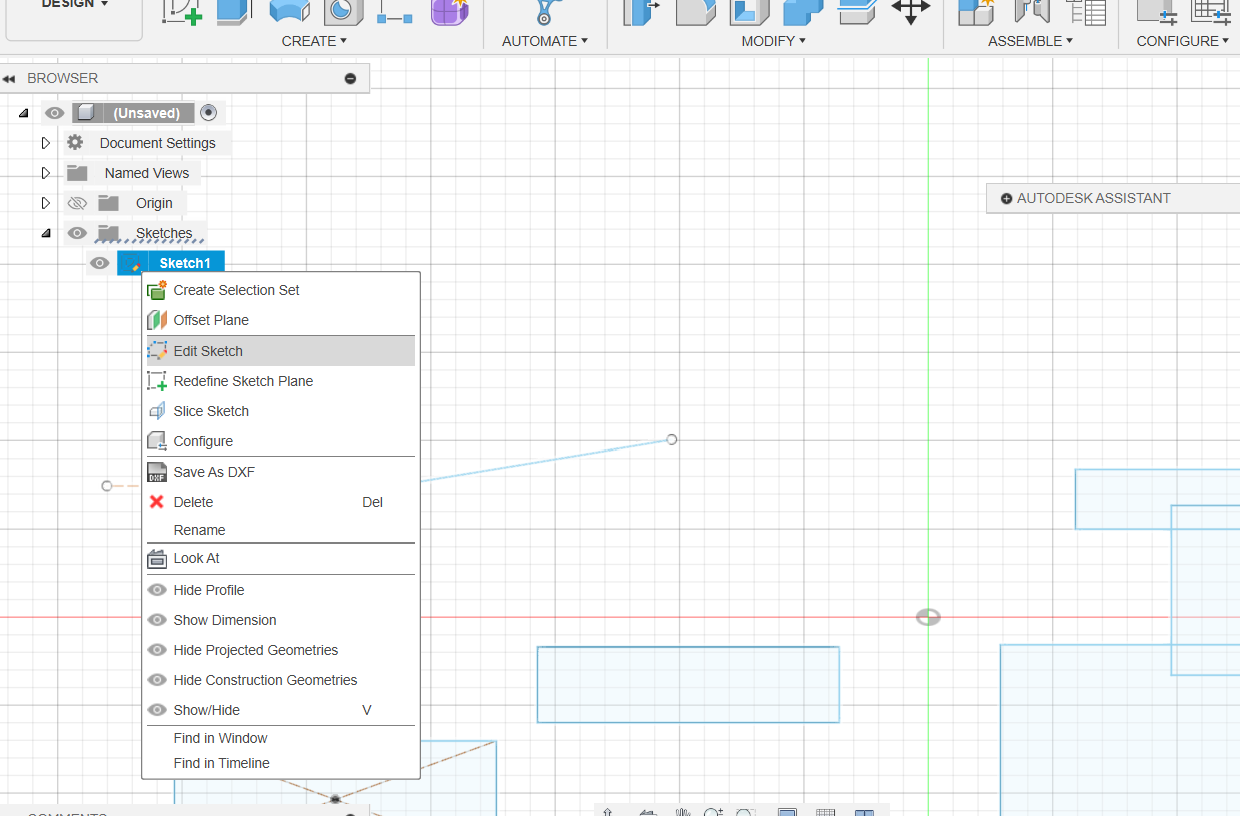Select the Revolve tool in the toolbar
The height and width of the screenshot is (816, 1240).
pos(290,11)
